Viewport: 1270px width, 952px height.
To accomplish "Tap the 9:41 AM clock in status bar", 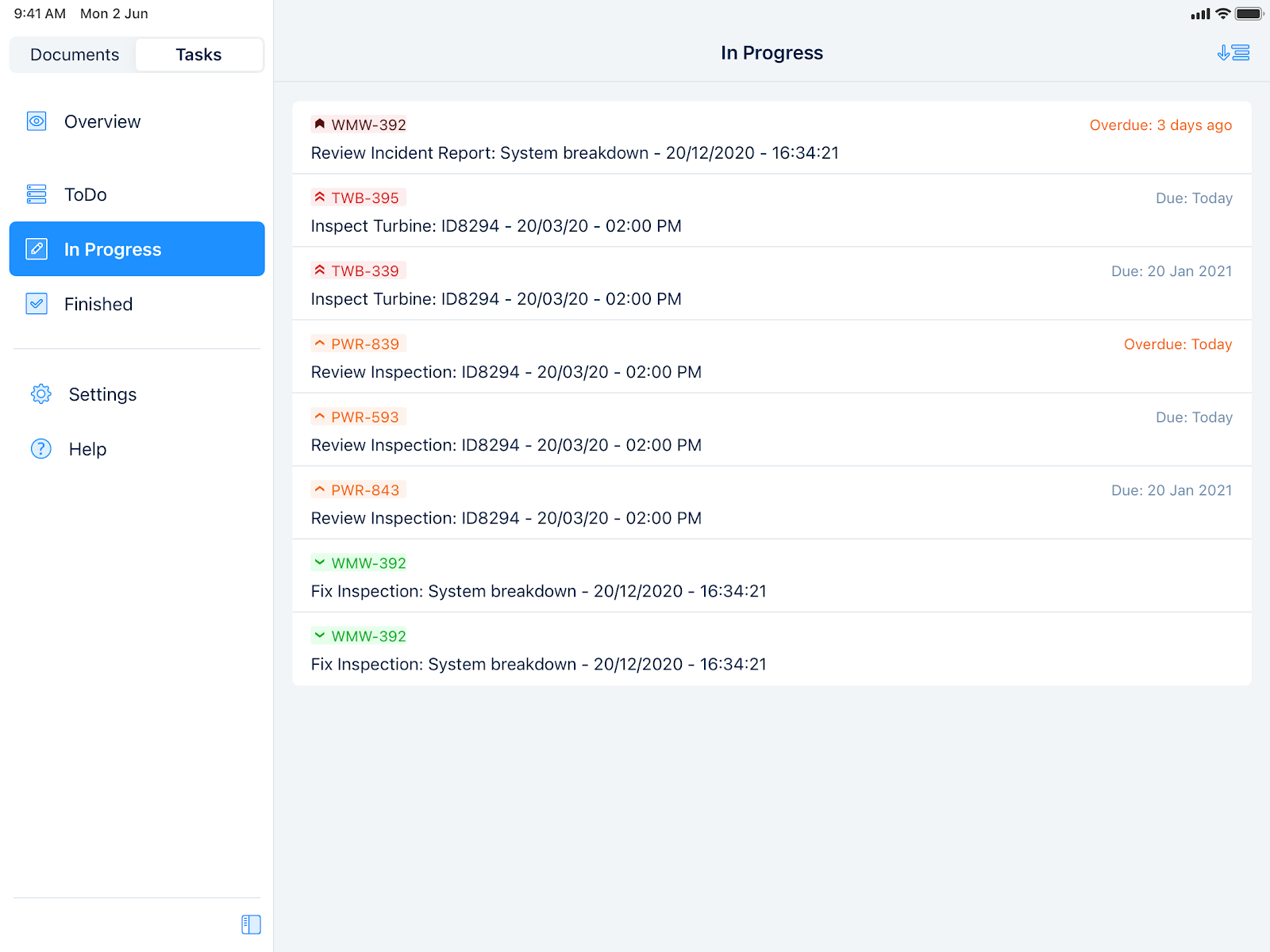I will [x=40, y=13].
